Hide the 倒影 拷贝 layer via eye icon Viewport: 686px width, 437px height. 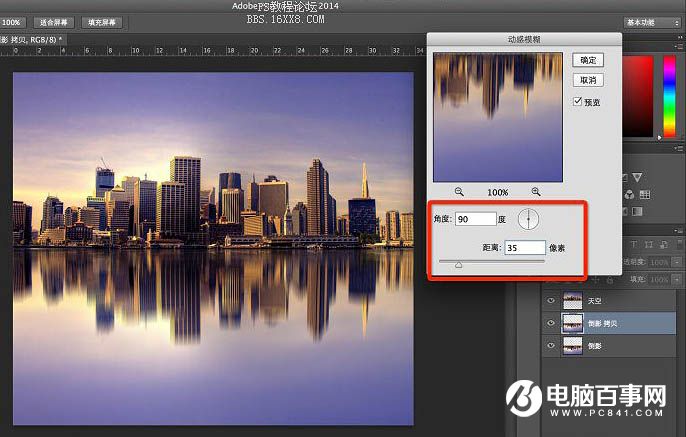551,323
